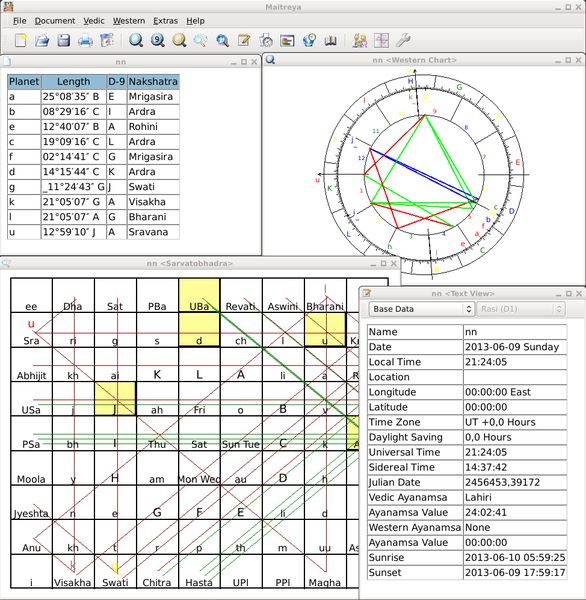This screenshot has height=600, width=586.
Task: Open the Vedic menu
Action: click(94, 21)
